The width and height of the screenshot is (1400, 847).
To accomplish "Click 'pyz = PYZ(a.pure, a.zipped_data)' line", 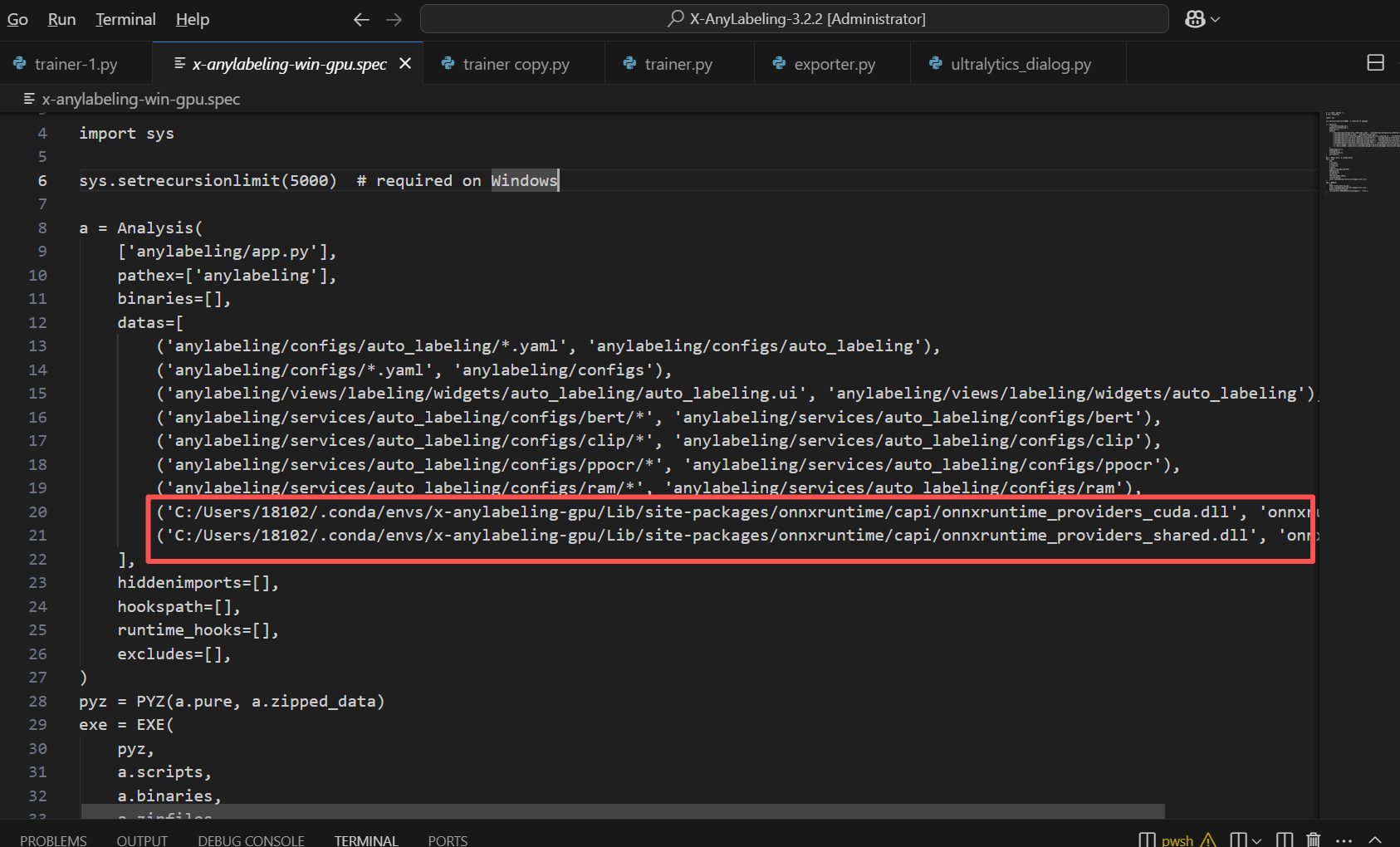I will 232,701.
